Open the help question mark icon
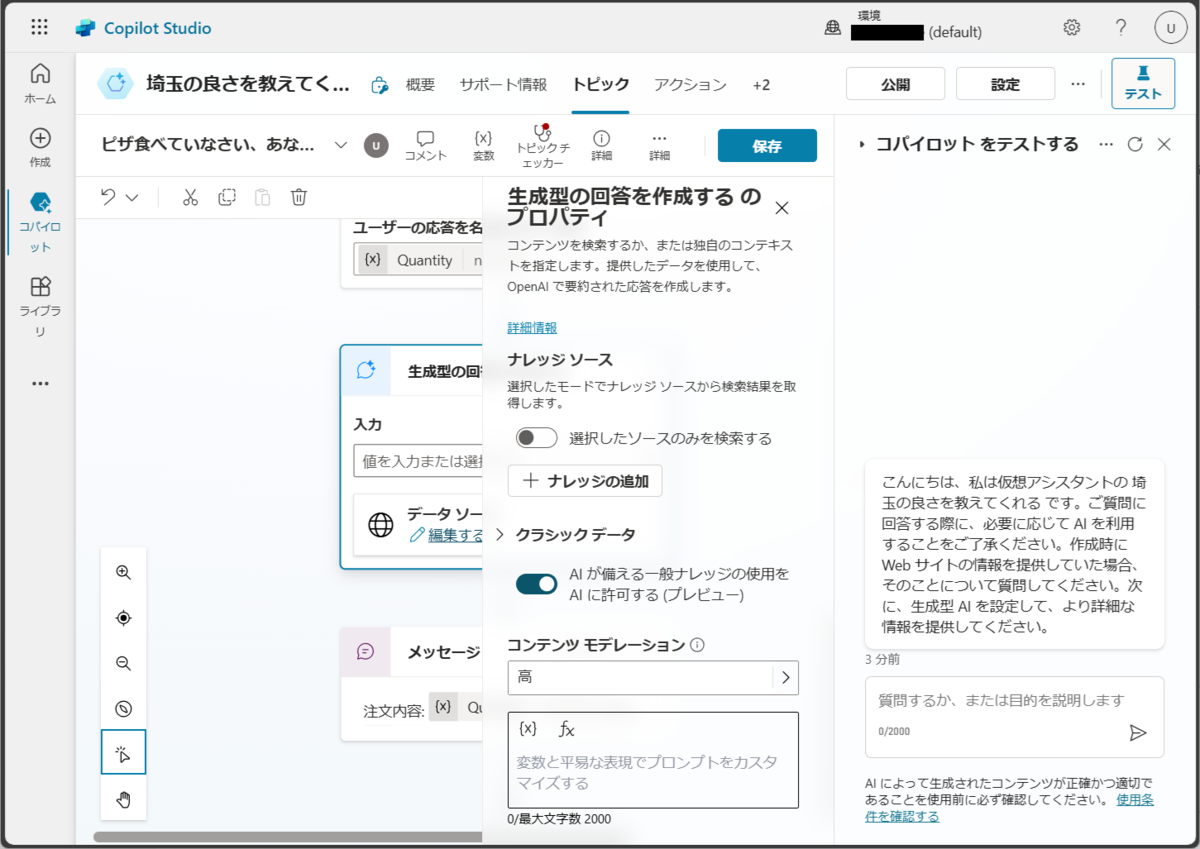Image resolution: width=1200 pixels, height=849 pixels. [x=1121, y=28]
